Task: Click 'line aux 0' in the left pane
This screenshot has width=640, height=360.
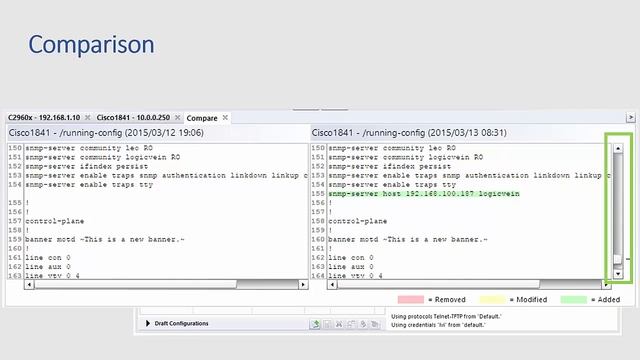Action: pos(48,267)
